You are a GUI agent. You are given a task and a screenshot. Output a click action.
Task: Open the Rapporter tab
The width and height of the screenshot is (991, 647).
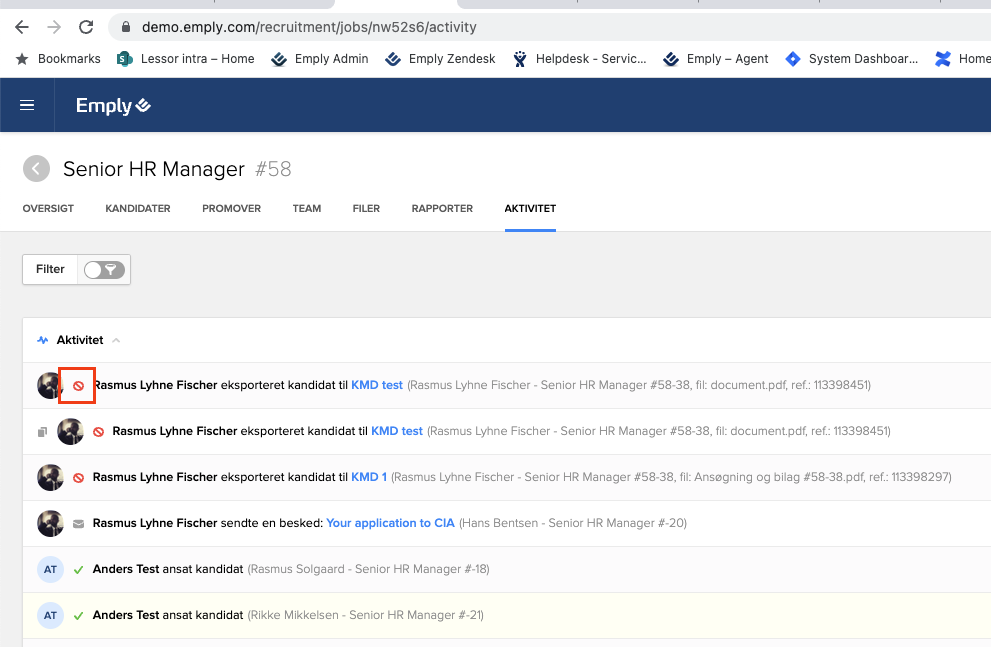pyautogui.click(x=442, y=209)
